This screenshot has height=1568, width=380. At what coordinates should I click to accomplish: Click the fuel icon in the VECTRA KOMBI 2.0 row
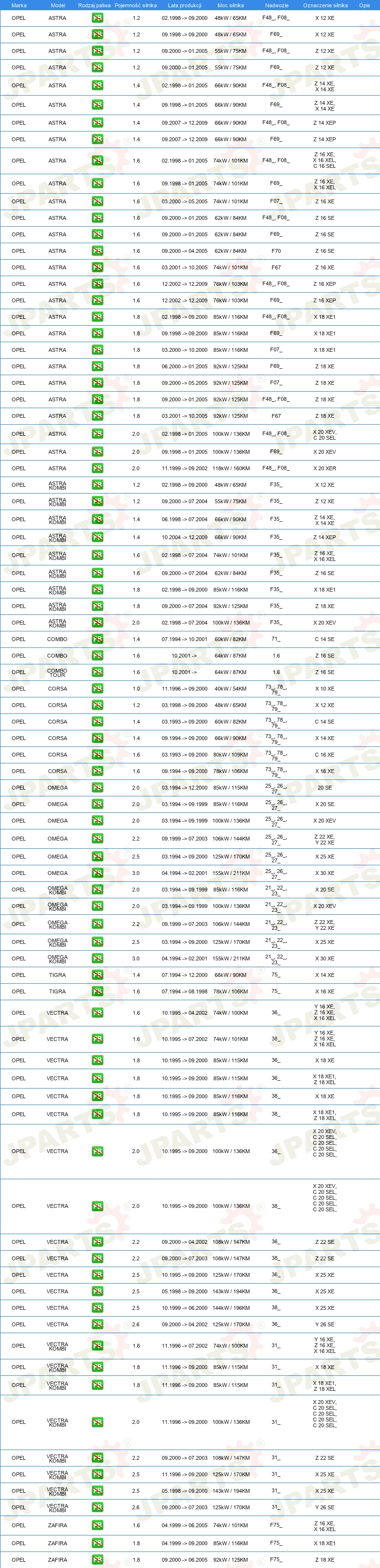coord(98,1422)
